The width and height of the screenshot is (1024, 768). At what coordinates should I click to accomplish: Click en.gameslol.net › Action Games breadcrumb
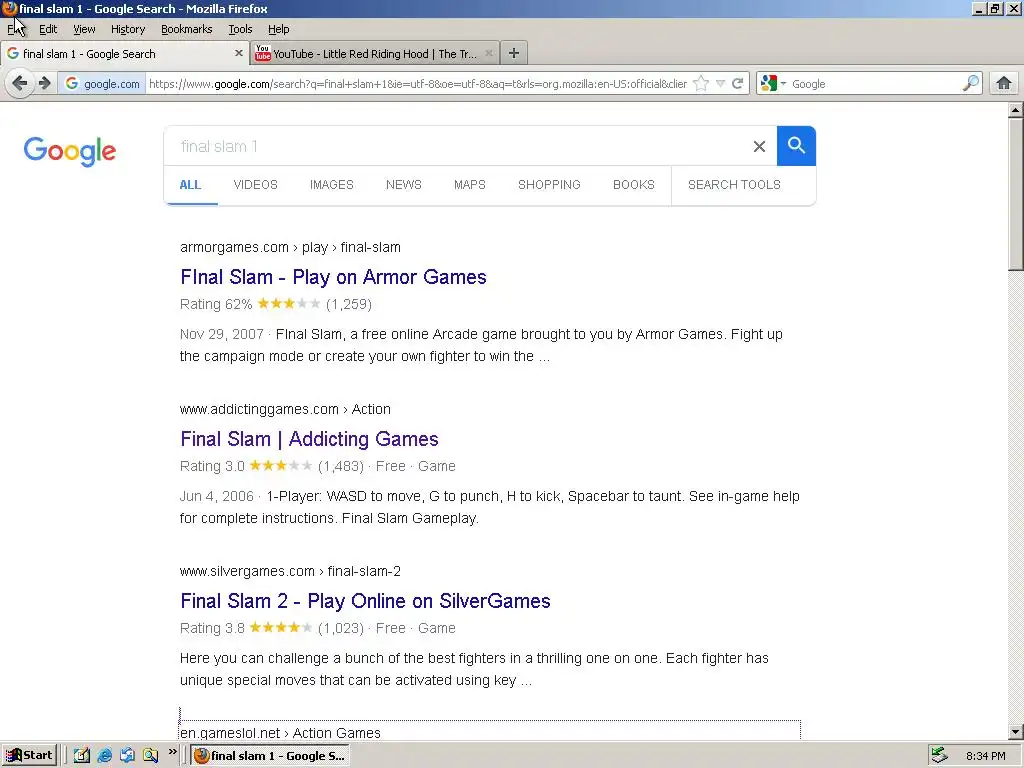[x=280, y=733]
